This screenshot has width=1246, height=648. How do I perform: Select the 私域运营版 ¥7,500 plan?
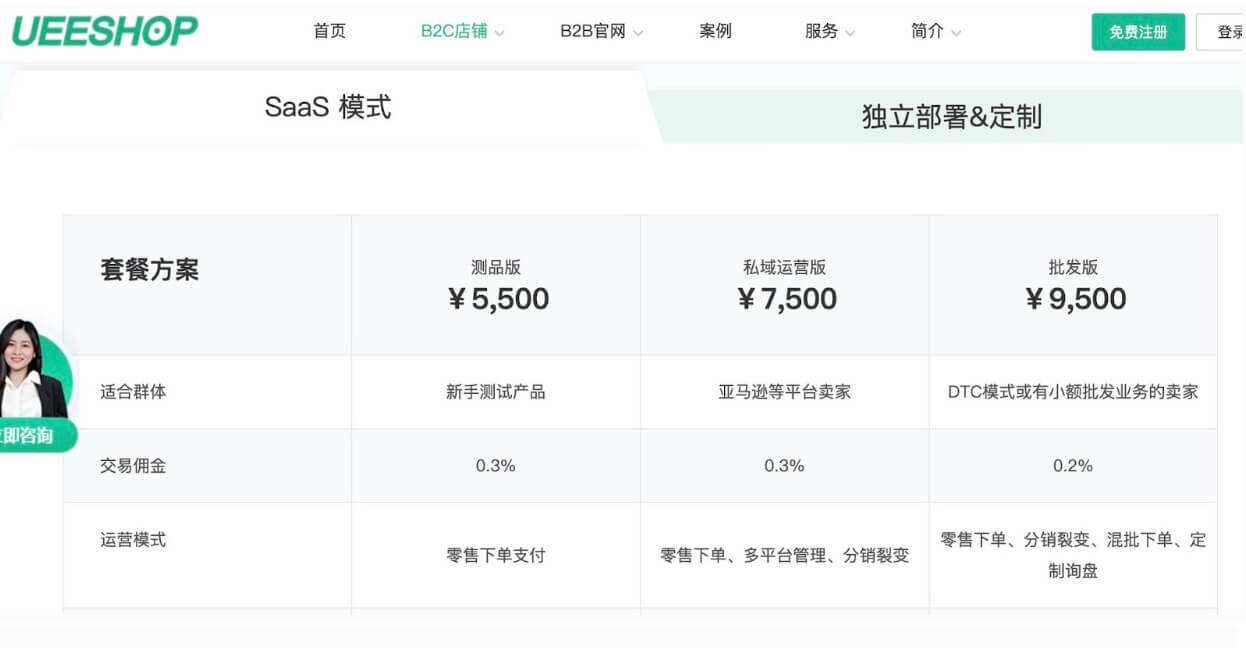coord(785,285)
